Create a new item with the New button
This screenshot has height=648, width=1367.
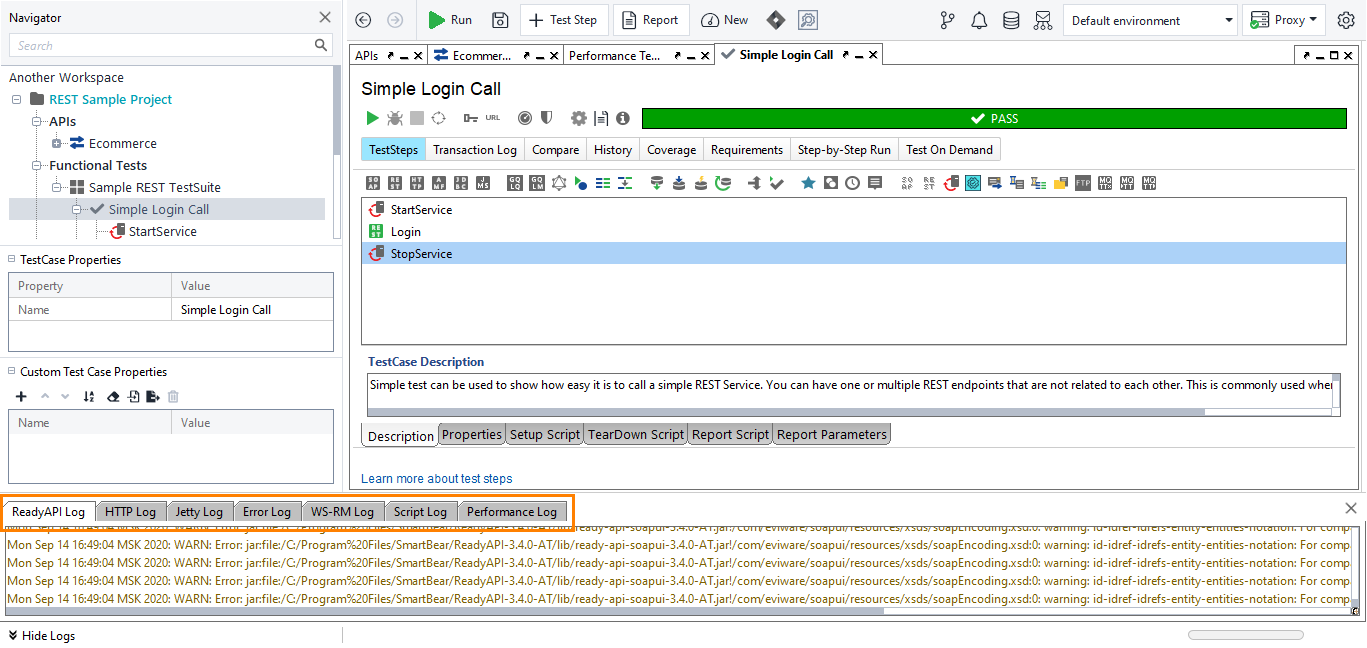coord(724,19)
